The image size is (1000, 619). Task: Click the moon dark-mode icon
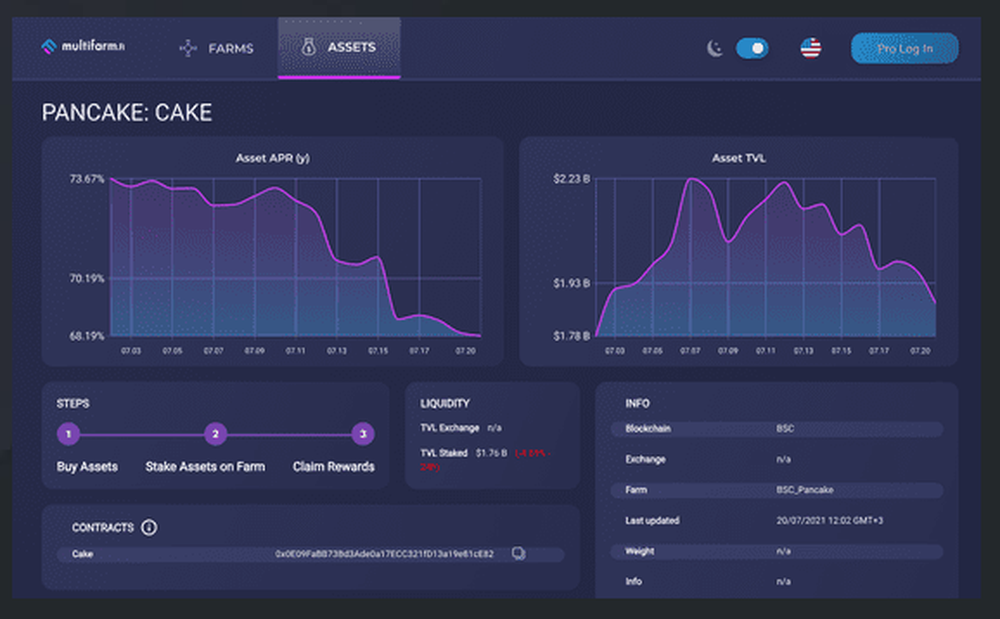point(714,48)
